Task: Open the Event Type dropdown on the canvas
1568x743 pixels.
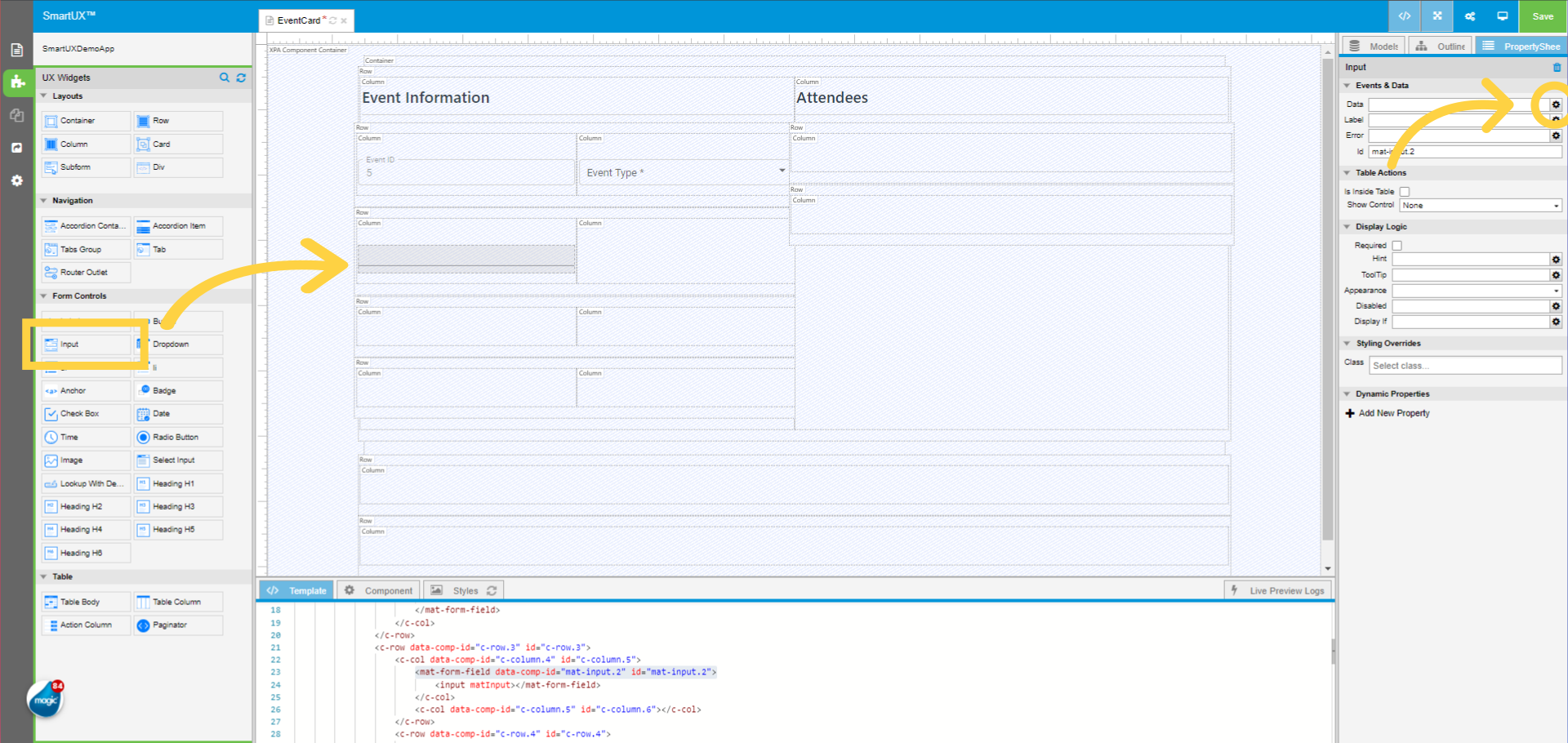Action: point(782,171)
